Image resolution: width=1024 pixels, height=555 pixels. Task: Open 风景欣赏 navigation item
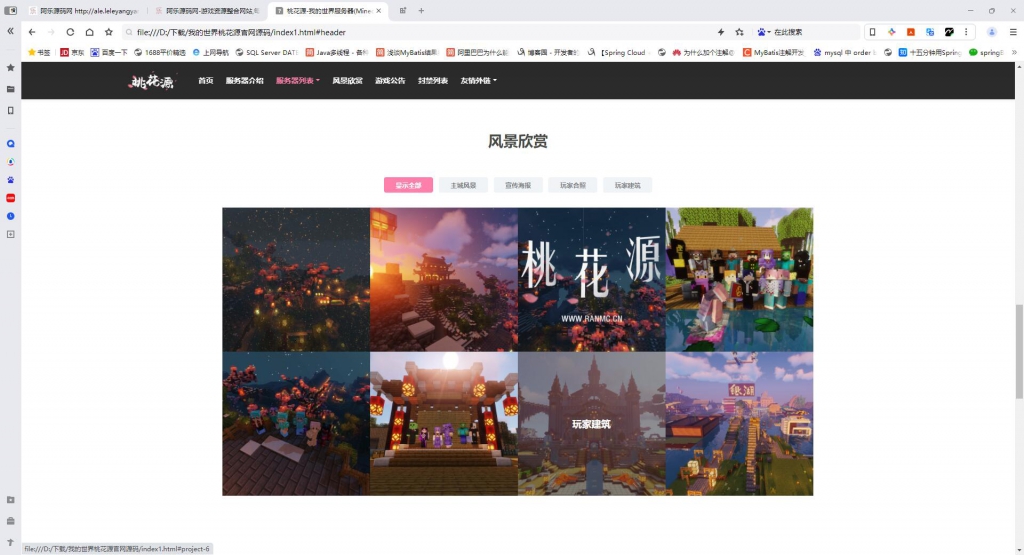click(x=347, y=80)
